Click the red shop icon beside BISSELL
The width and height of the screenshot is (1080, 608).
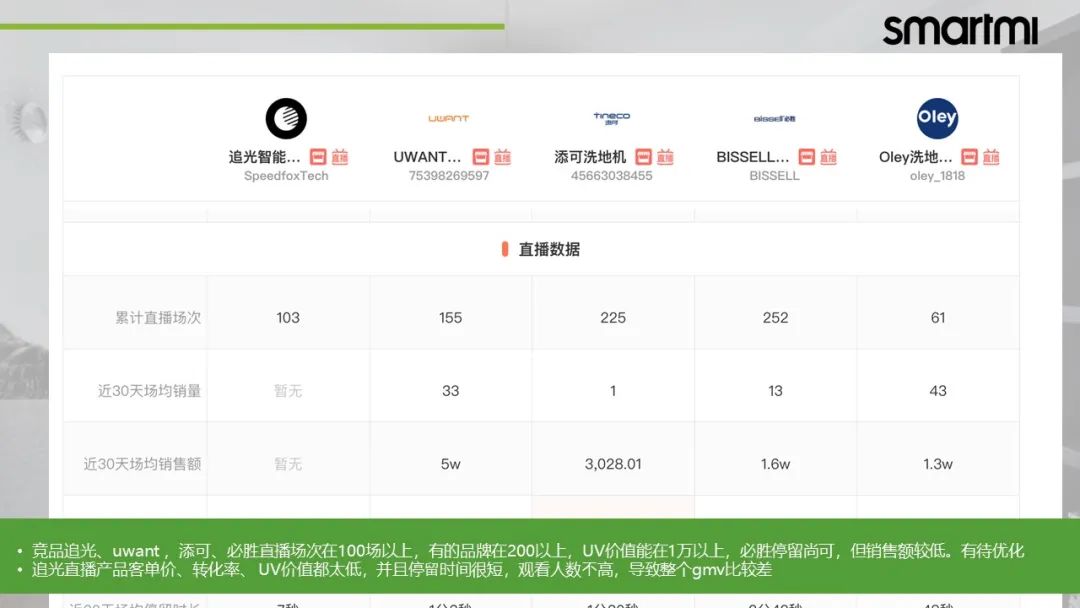(x=806, y=157)
